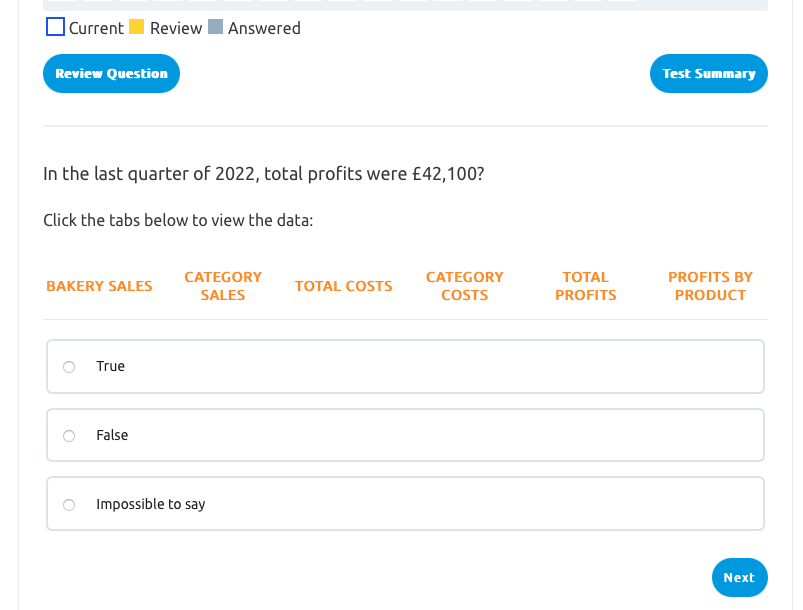The image size is (803, 610).
Task: Click the gray Answered legend swatch
Action: click(x=215, y=27)
